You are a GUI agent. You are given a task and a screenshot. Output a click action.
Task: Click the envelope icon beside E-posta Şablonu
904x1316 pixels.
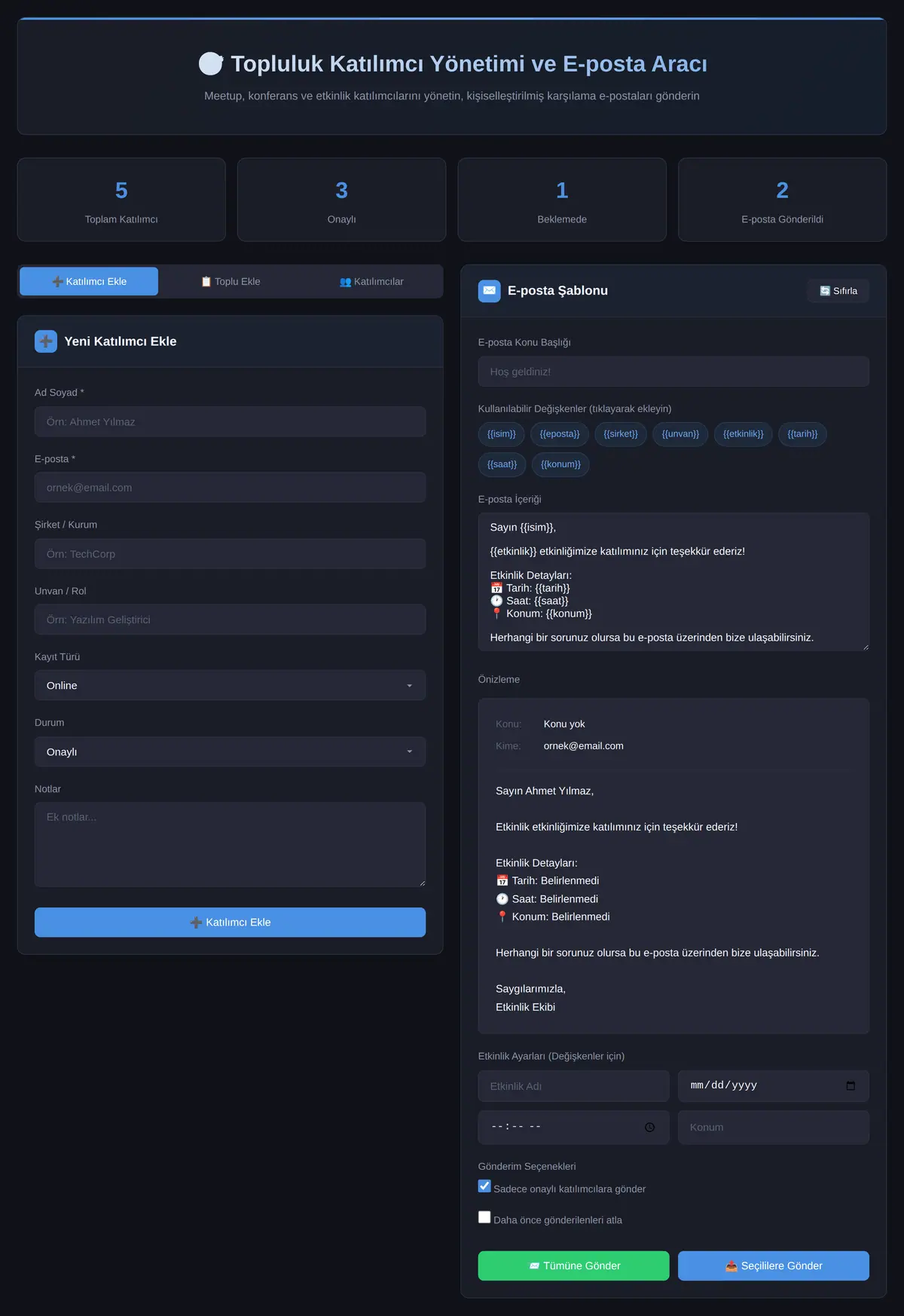click(489, 290)
